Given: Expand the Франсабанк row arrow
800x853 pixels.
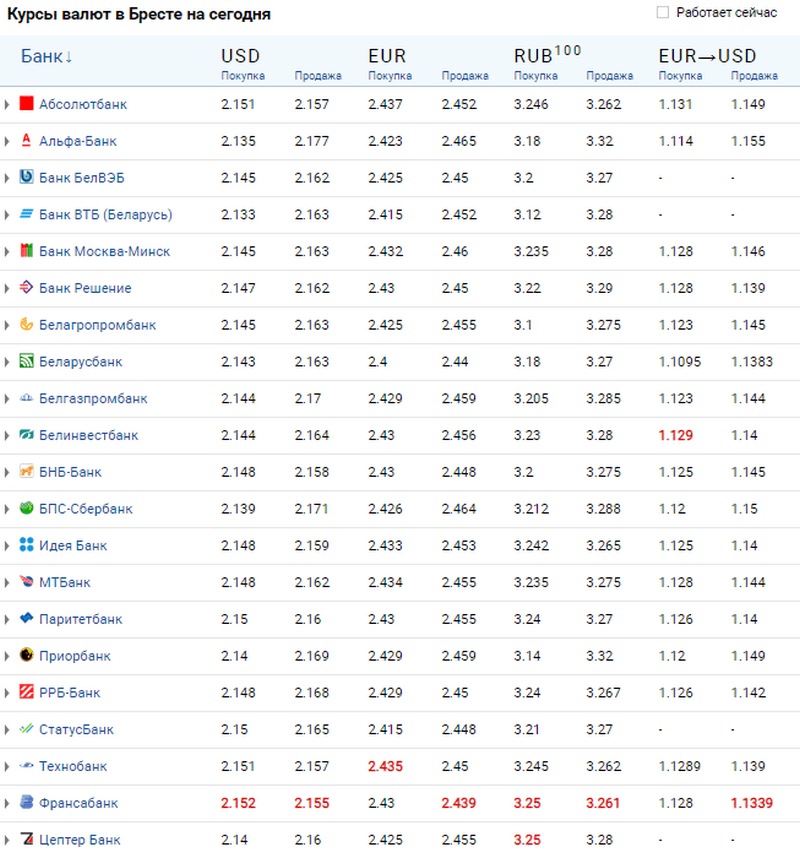Looking at the screenshot, I should 7,803.
